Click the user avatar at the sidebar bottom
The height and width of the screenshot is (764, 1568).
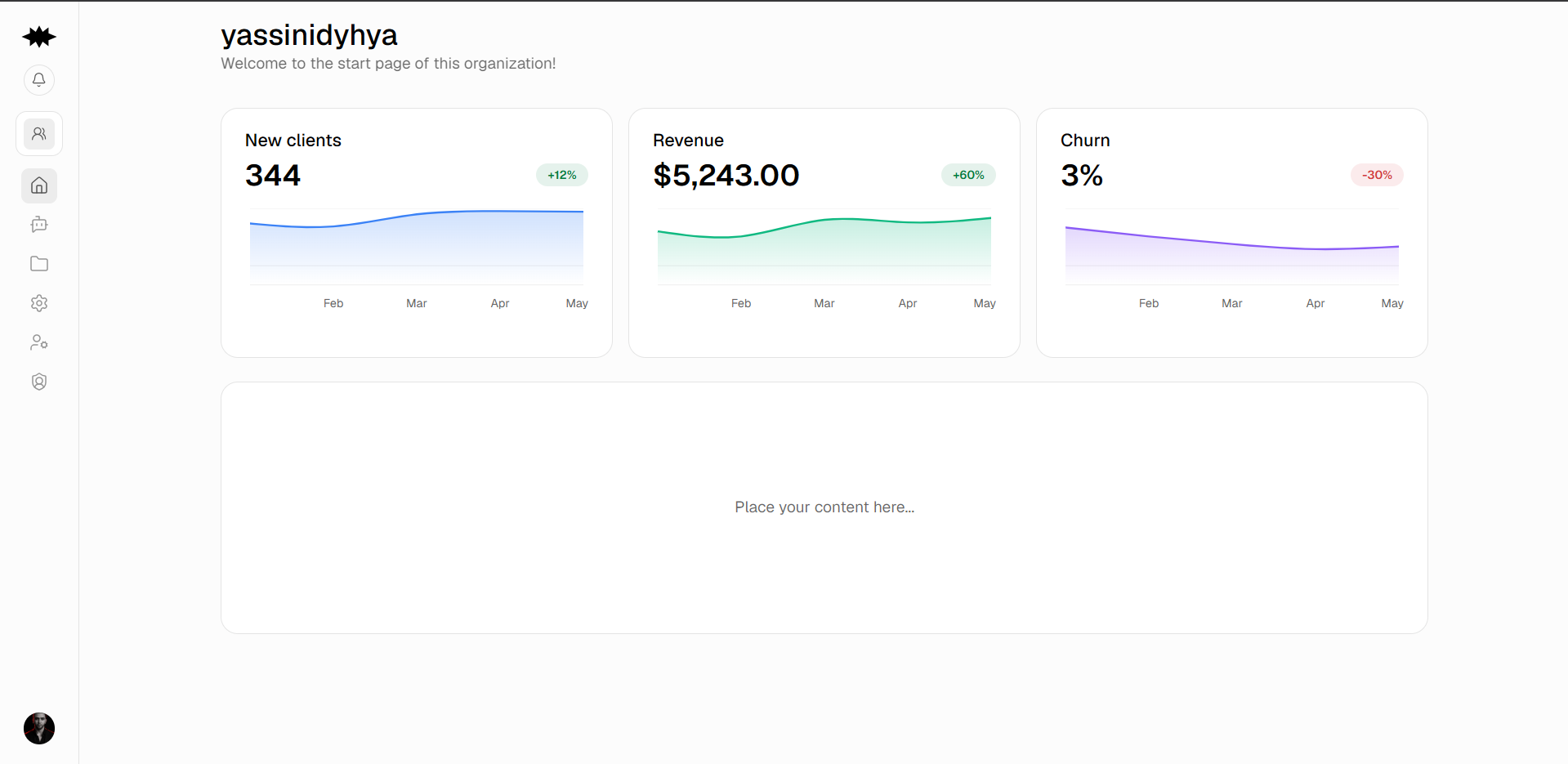pyautogui.click(x=39, y=728)
